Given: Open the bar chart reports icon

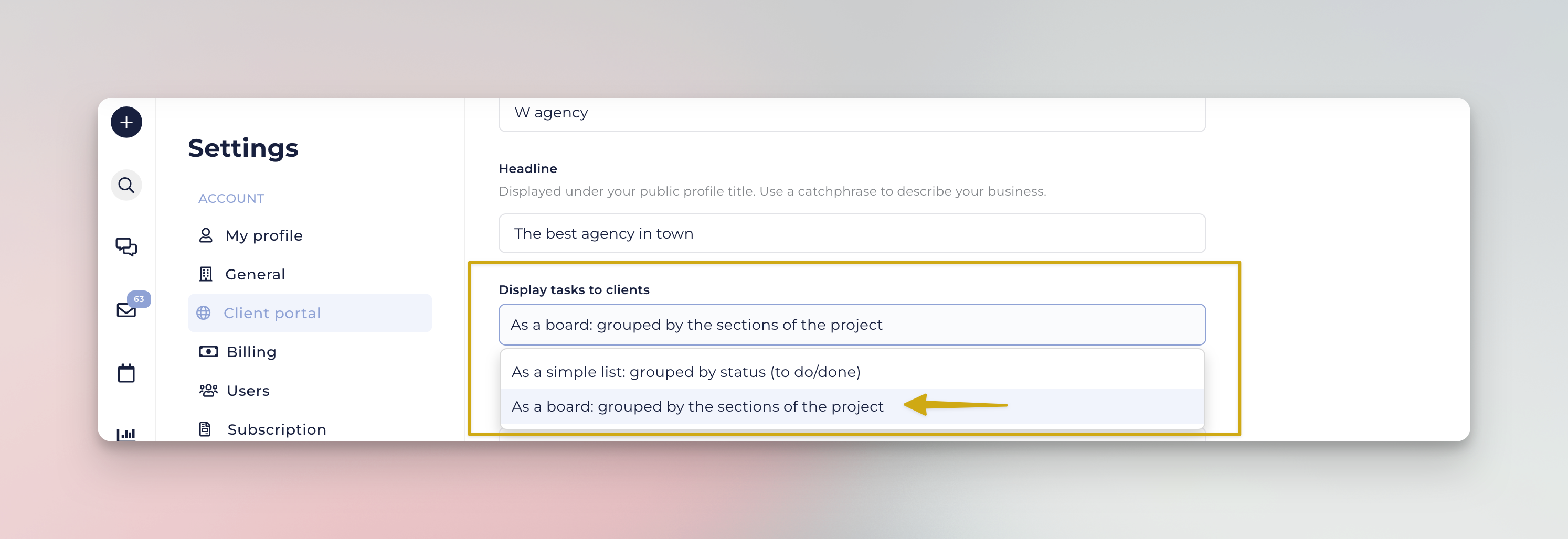Looking at the screenshot, I should coord(126,434).
